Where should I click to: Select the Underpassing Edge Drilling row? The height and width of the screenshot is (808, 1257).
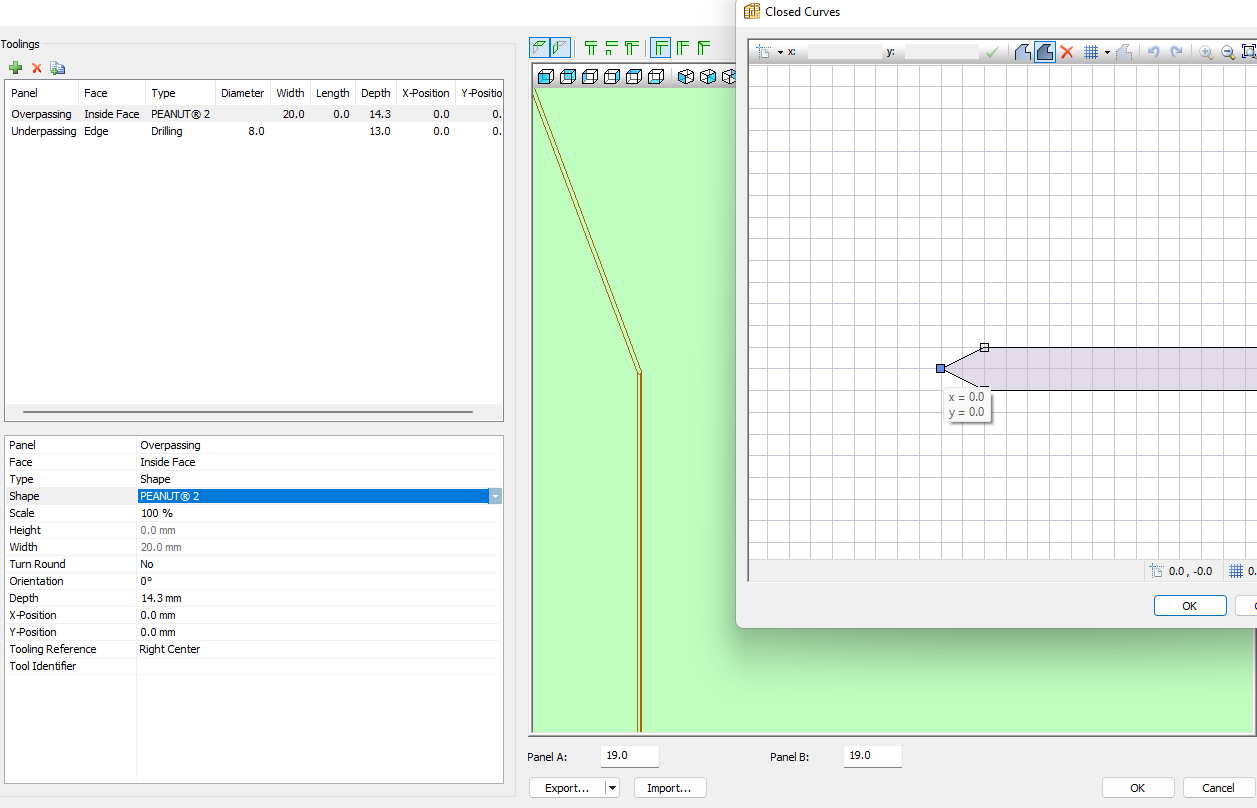[x=254, y=131]
